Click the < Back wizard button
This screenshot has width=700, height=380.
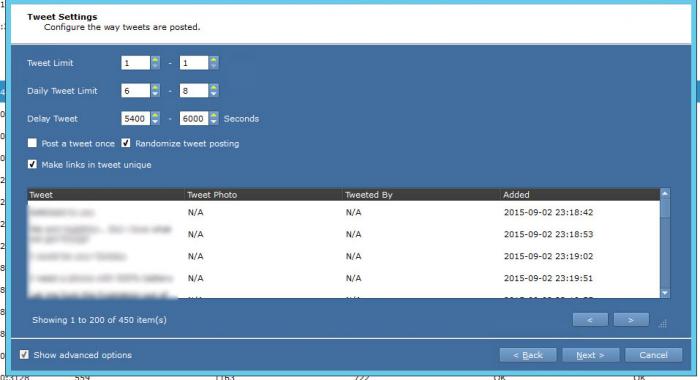click(528, 355)
